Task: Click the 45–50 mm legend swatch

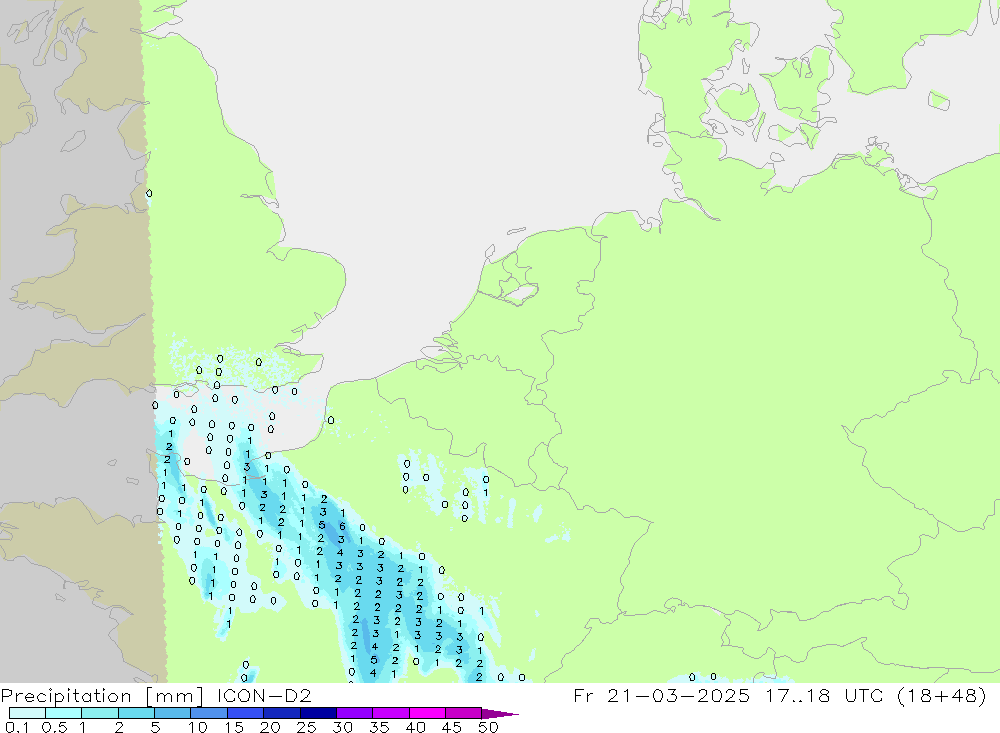Action: pyautogui.click(x=464, y=713)
